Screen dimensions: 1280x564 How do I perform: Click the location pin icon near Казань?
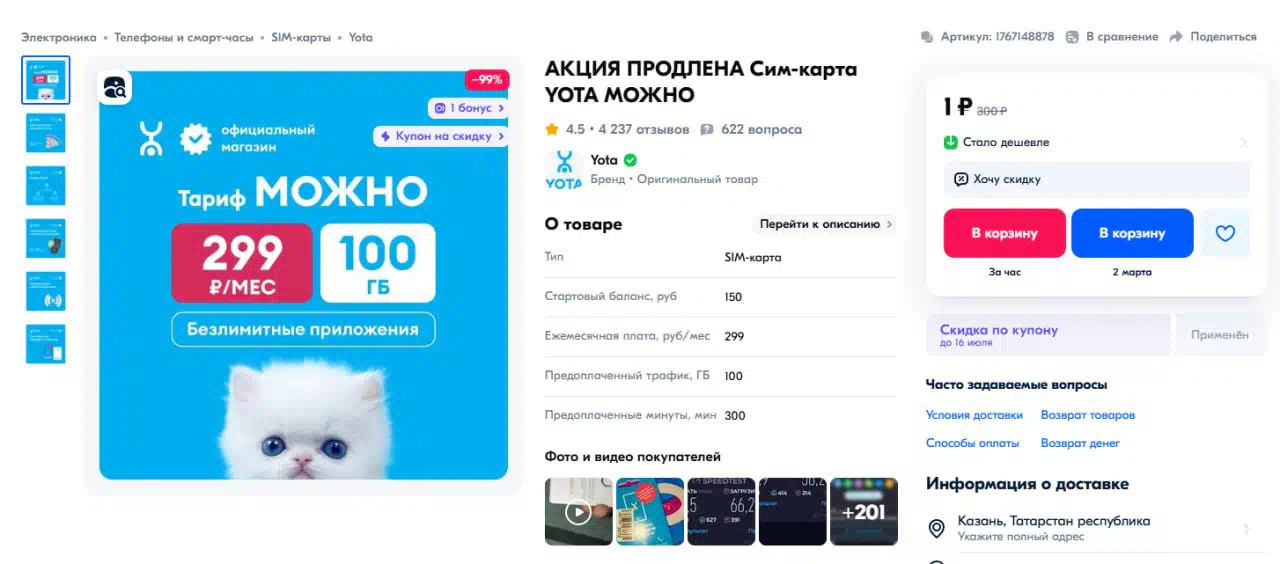click(937, 529)
